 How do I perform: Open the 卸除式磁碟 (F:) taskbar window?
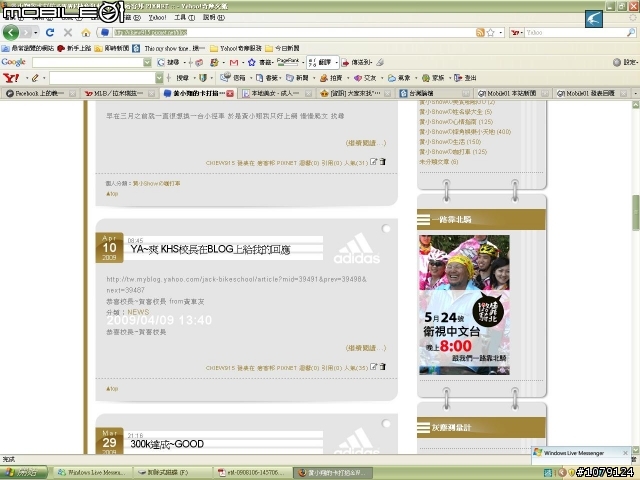[173, 473]
